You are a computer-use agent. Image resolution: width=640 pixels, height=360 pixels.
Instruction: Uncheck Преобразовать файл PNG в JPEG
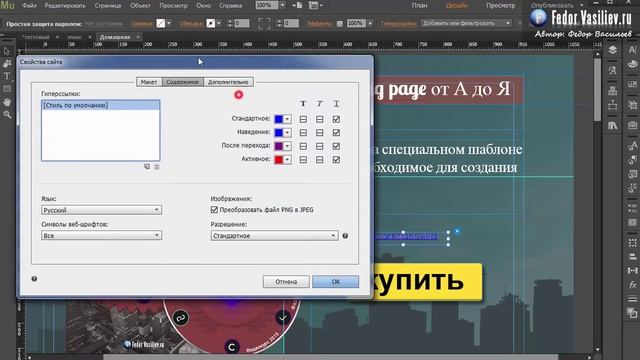click(x=214, y=209)
